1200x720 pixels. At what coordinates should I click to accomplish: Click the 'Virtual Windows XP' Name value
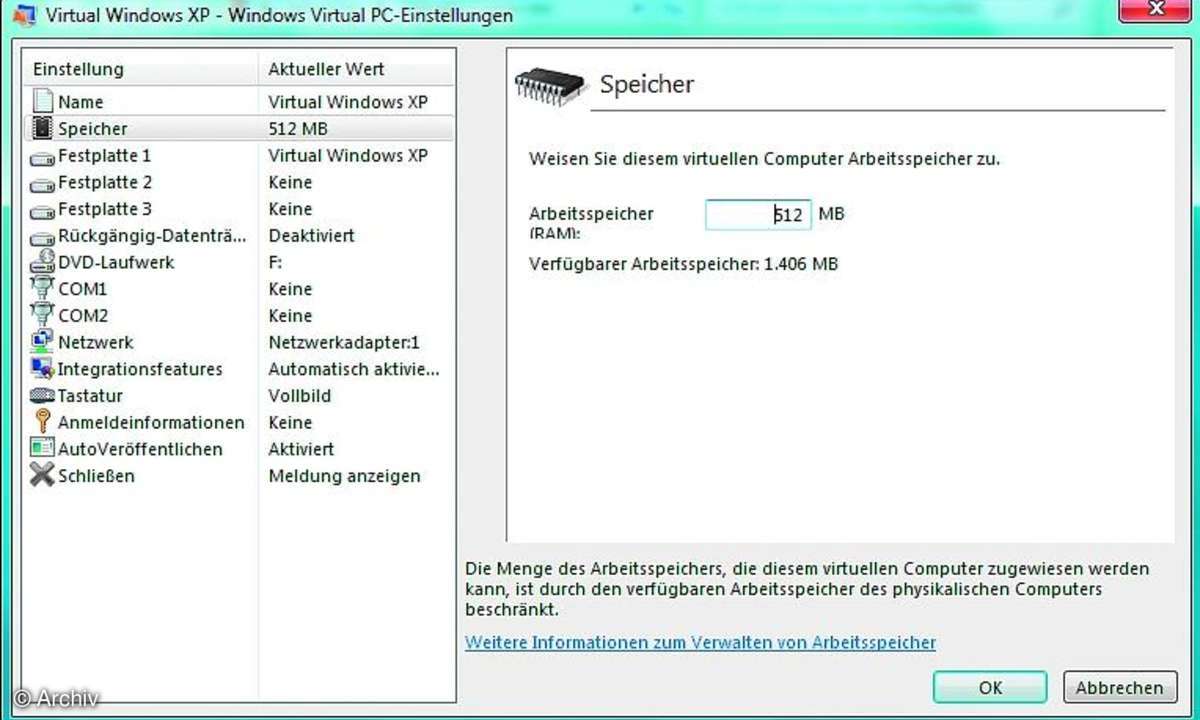(348, 102)
